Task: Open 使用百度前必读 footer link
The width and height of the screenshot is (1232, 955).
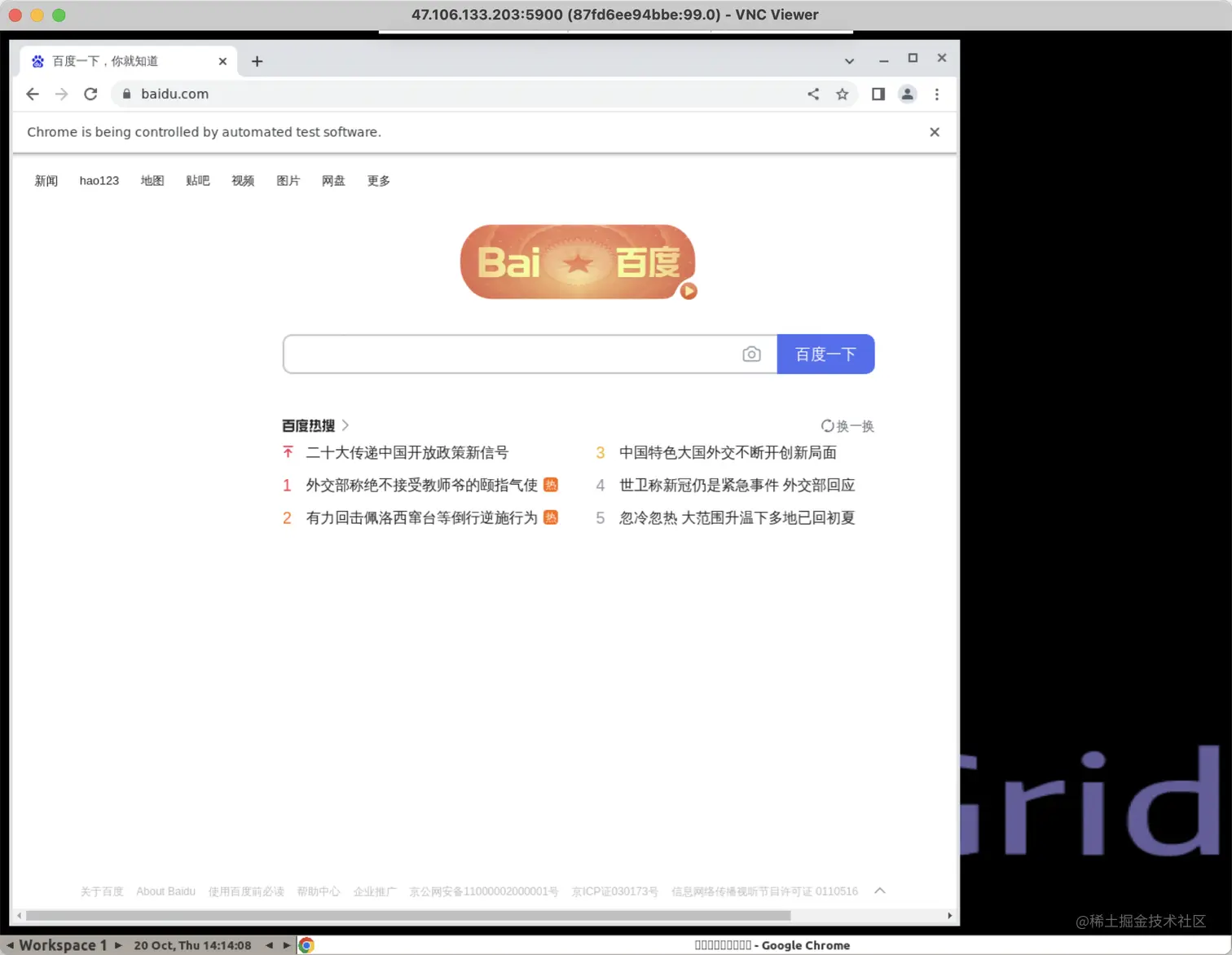Action: [246, 891]
